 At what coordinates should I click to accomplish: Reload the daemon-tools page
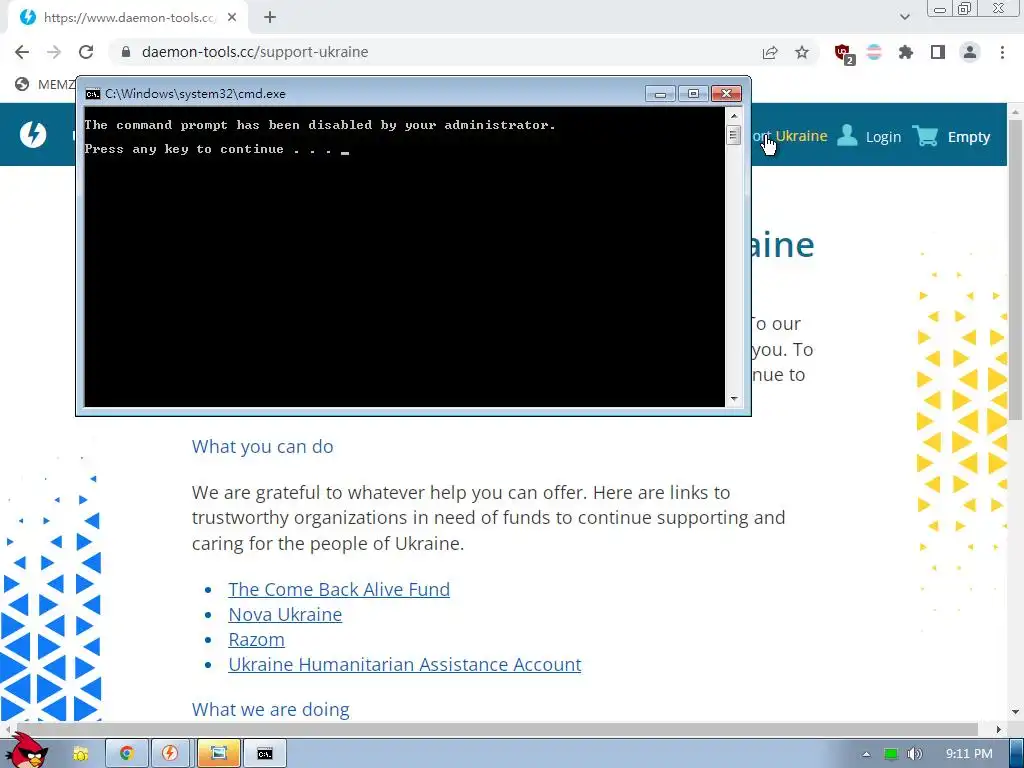pyautogui.click(x=86, y=52)
